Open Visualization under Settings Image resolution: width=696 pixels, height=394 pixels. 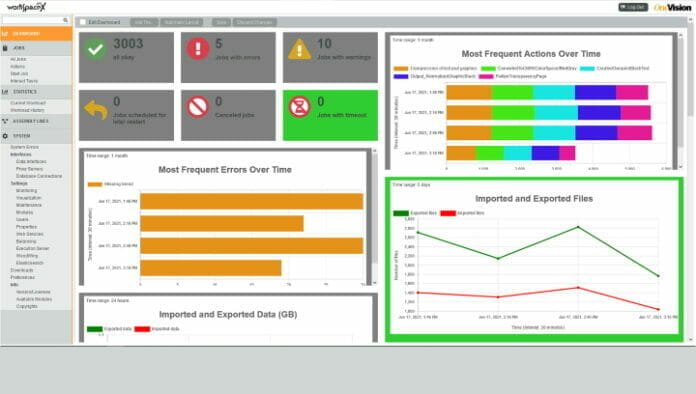[28, 198]
